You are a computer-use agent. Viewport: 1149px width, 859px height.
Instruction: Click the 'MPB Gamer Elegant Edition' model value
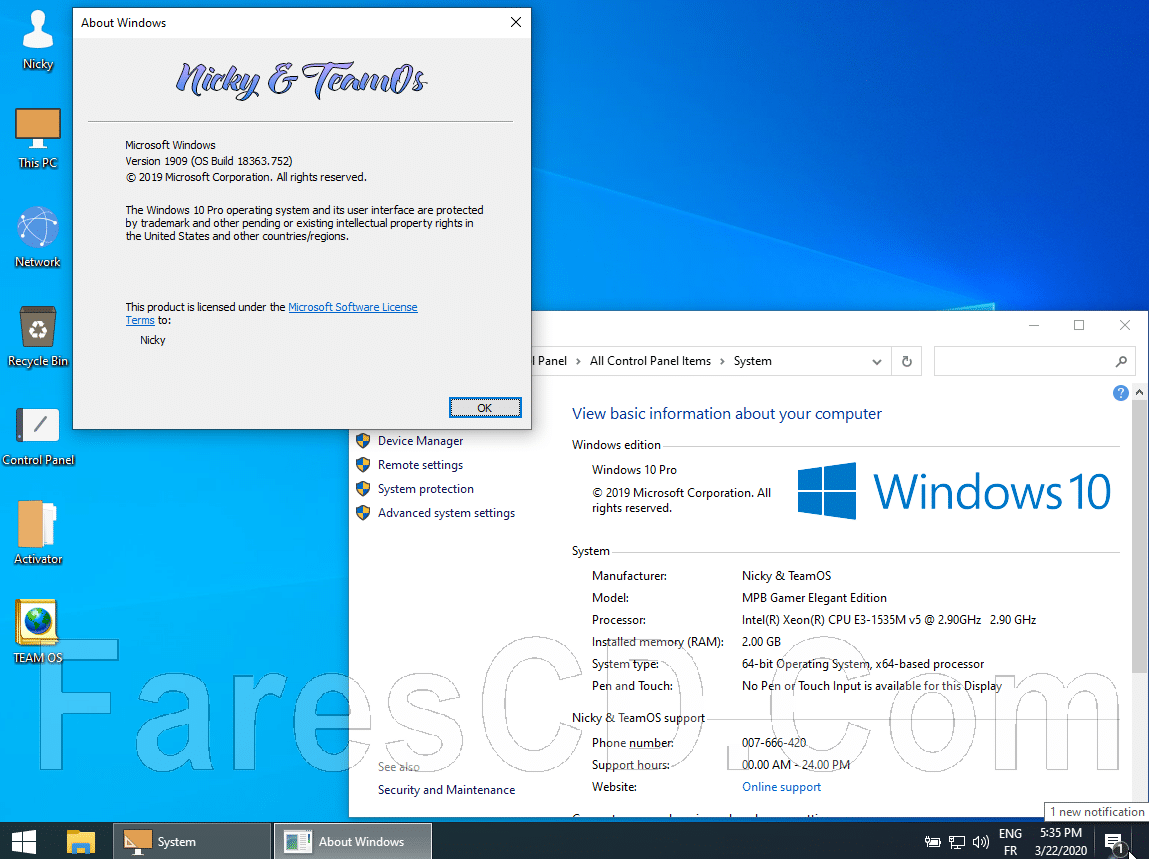pyautogui.click(x=814, y=598)
